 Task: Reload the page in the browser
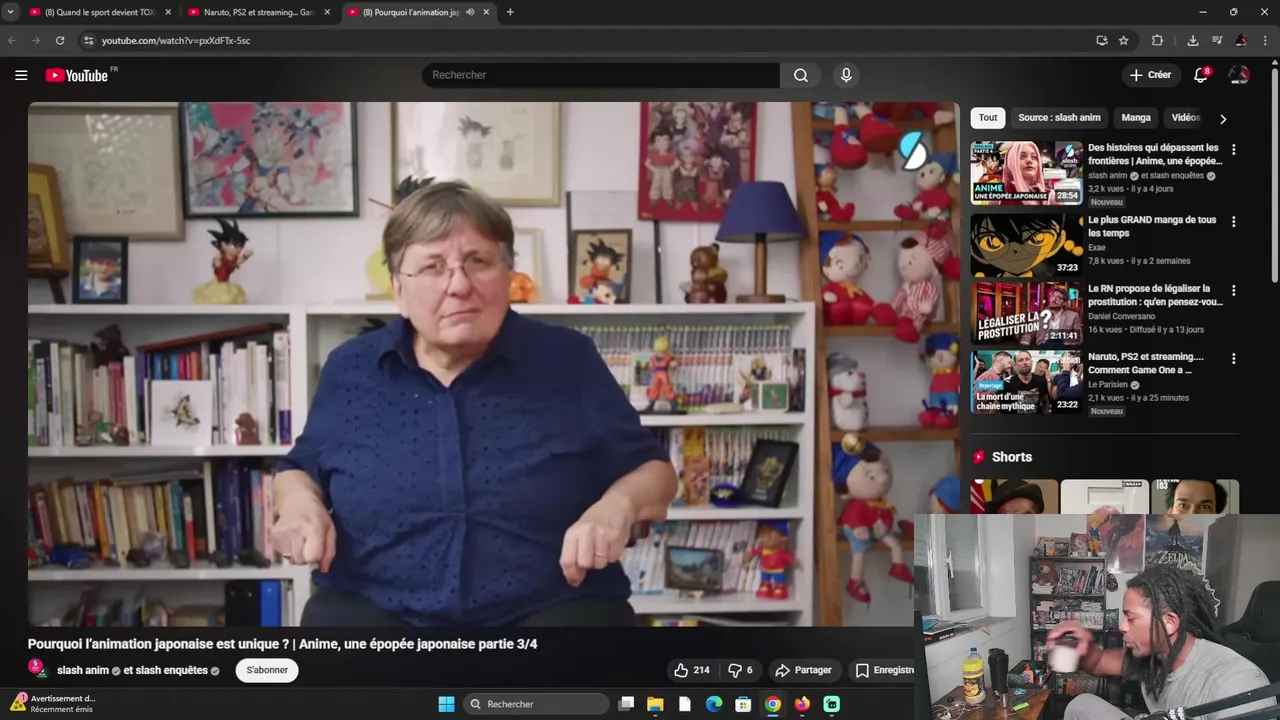(60, 40)
